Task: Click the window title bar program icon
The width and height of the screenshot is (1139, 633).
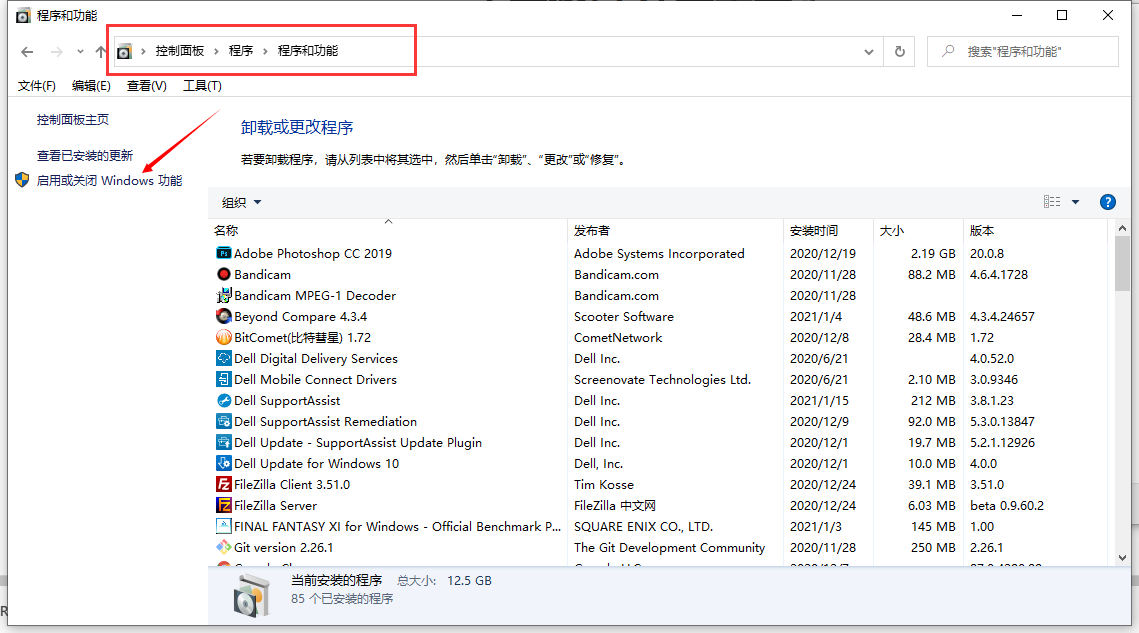Action: (x=23, y=15)
